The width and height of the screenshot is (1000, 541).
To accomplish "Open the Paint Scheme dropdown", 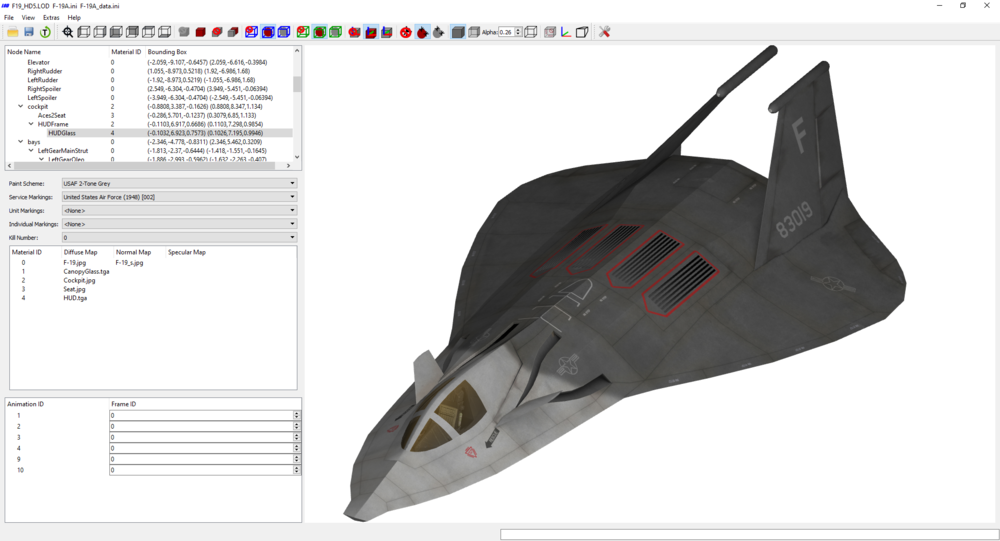I will (x=179, y=183).
